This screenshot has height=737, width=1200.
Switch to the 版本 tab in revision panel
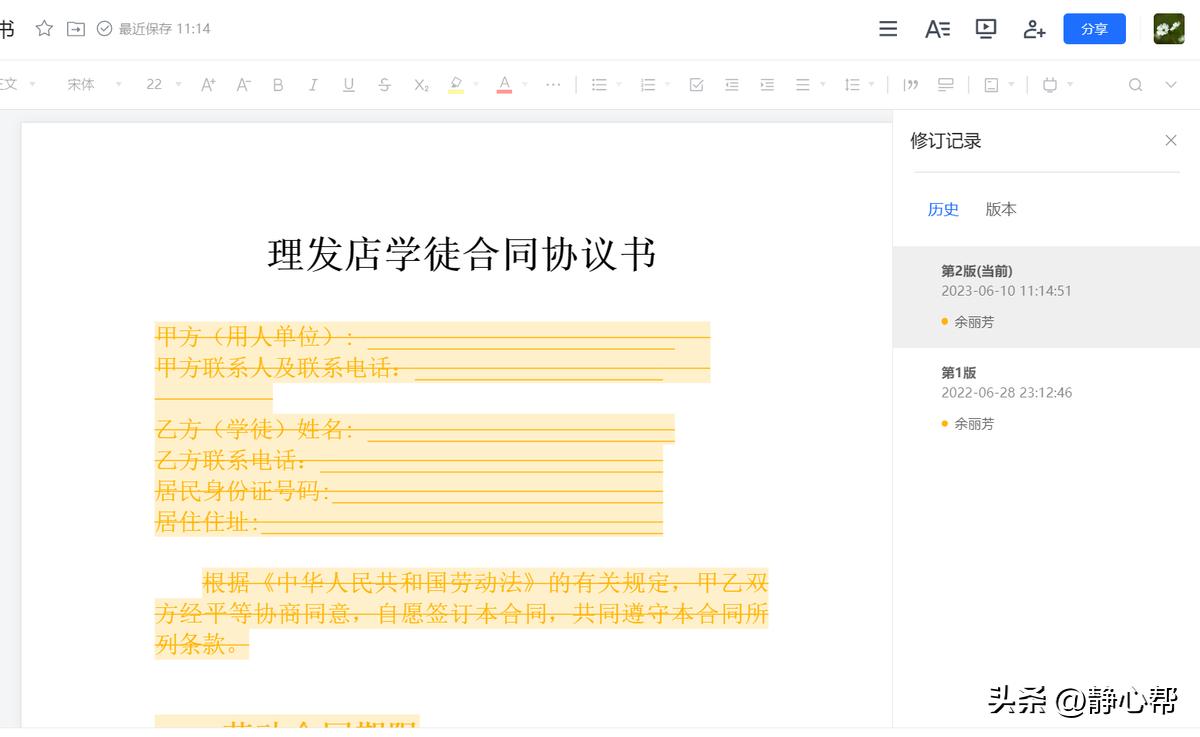1000,209
